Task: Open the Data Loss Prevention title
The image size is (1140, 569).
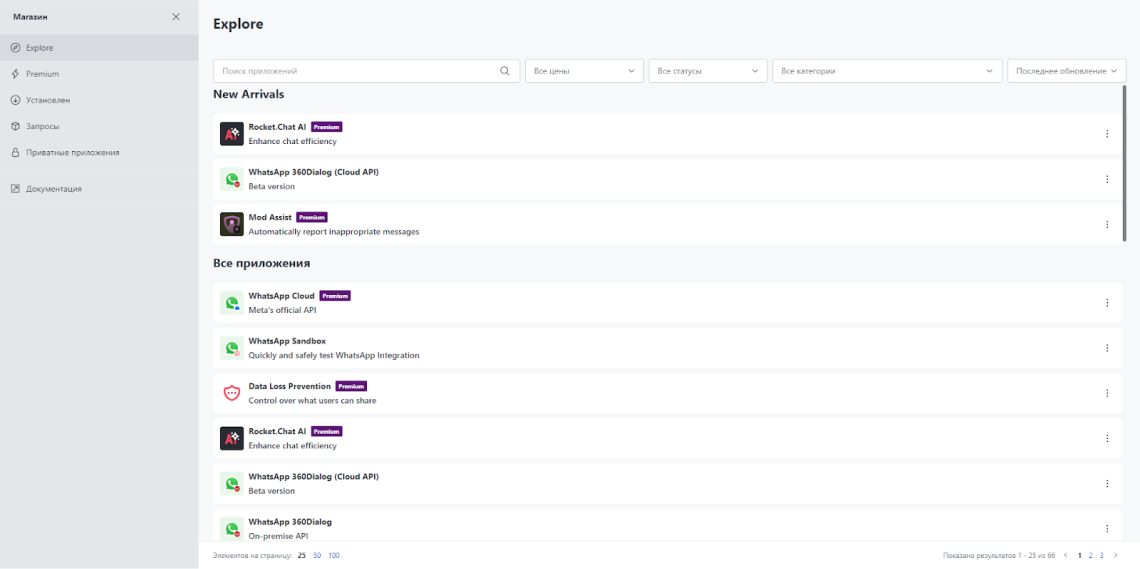Action: [289, 386]
